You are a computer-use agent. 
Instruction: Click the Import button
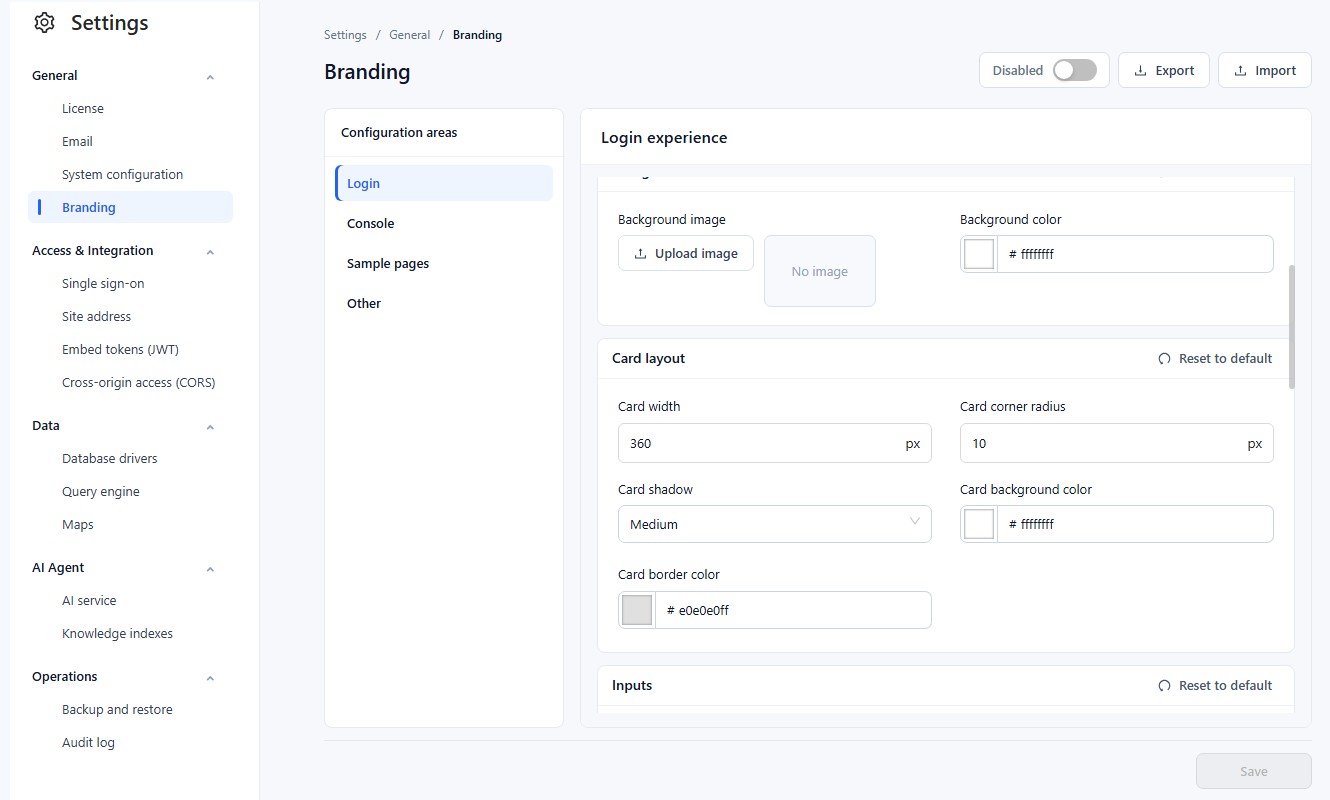coord(1265,70)
